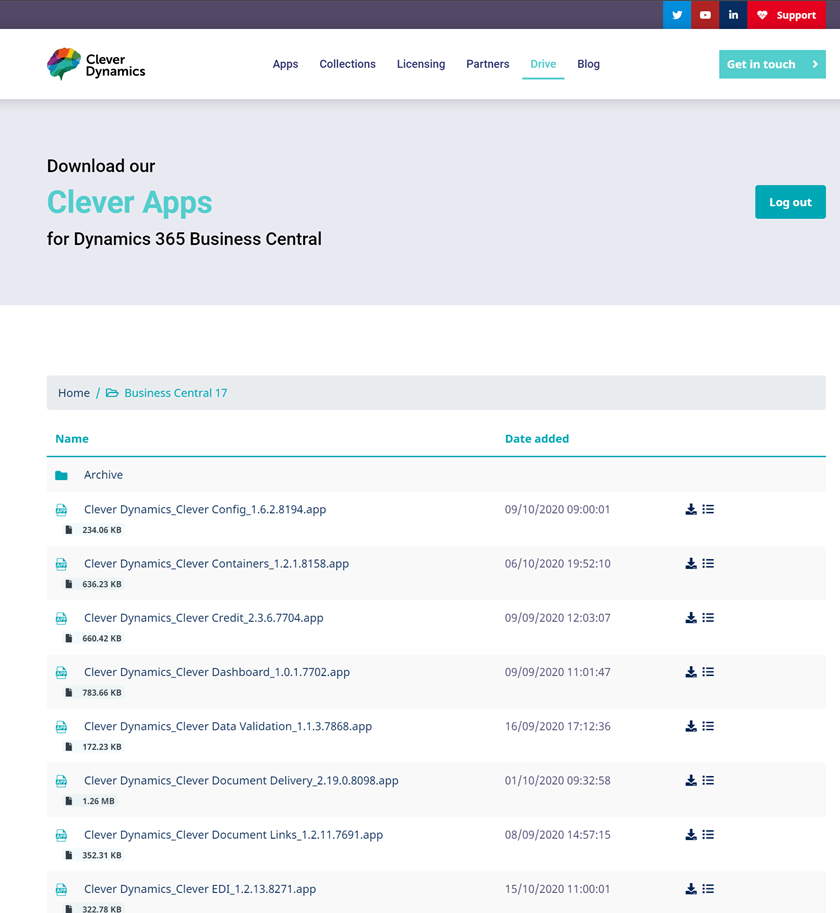Click the 06/10/2020 19:52:10 date cell

click(x=558, y=564)
